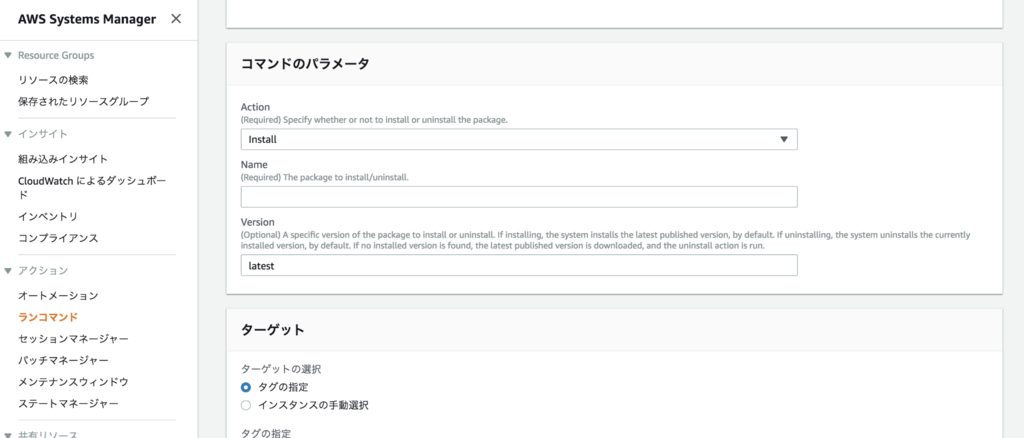Collapse the アクション section
This screenshot has width=1024, height=438.
(x=8, y=270)
